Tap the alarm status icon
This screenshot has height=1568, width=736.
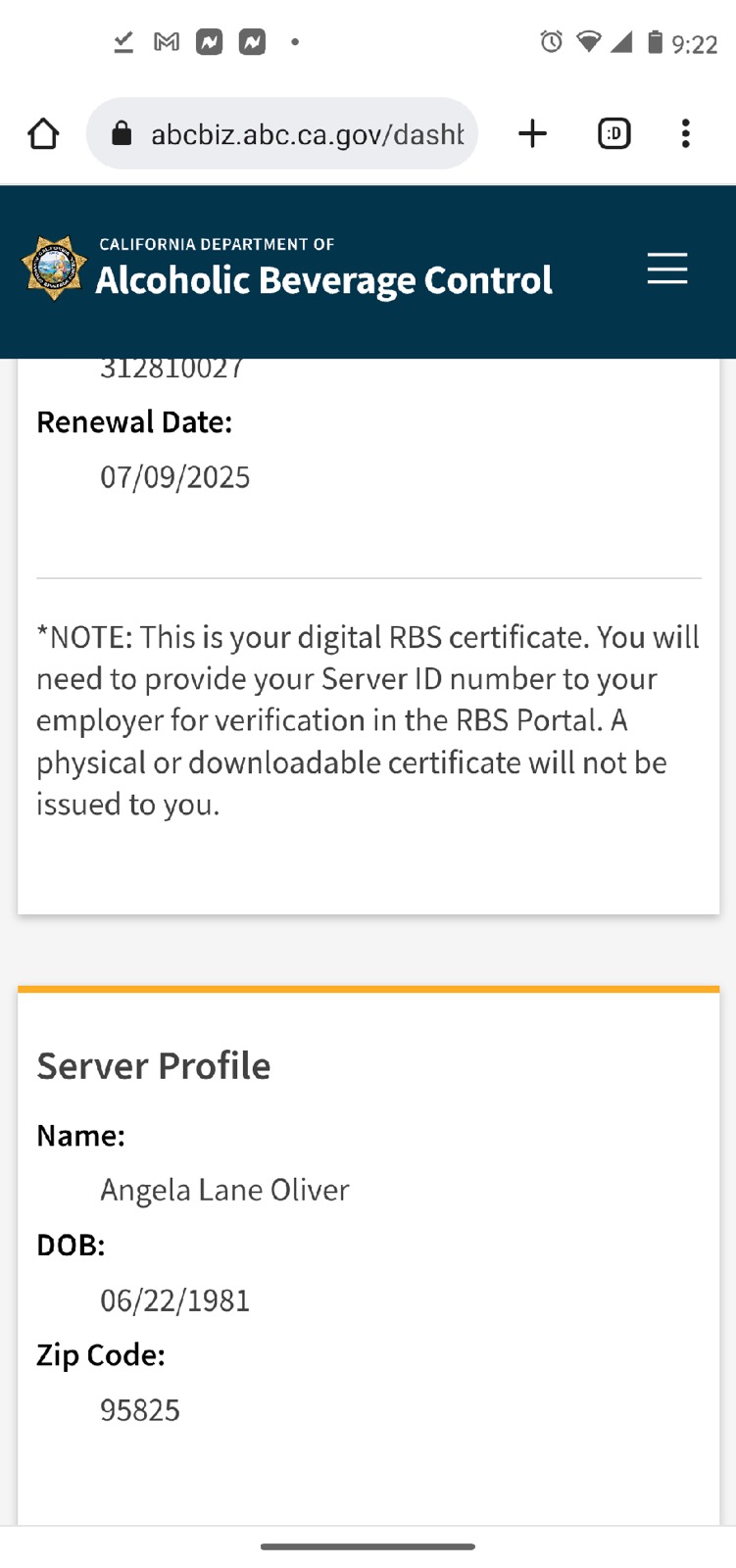pyautogui.click(x=551, y=42)
